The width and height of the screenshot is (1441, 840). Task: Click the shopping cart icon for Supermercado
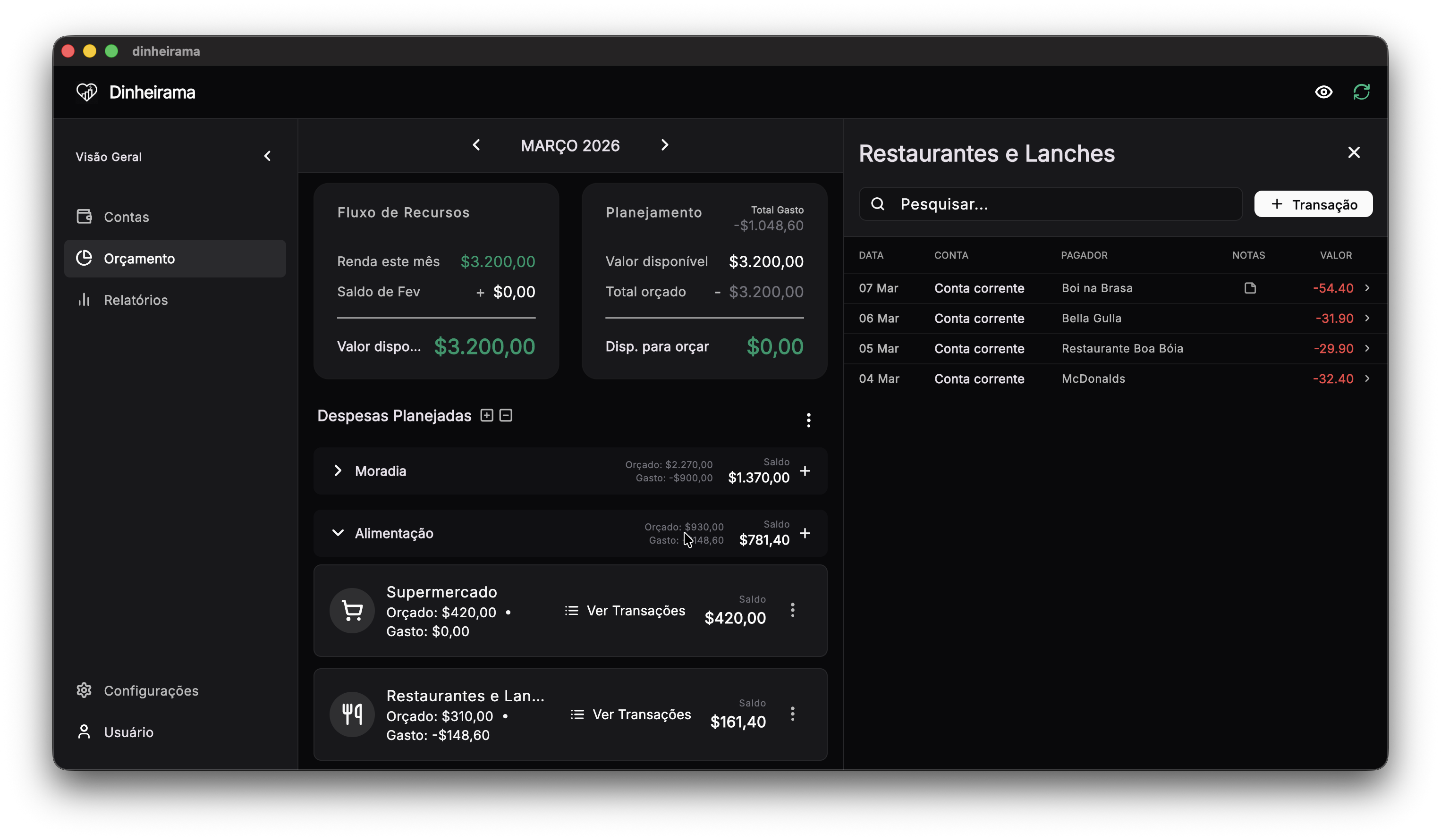(352, 610)
